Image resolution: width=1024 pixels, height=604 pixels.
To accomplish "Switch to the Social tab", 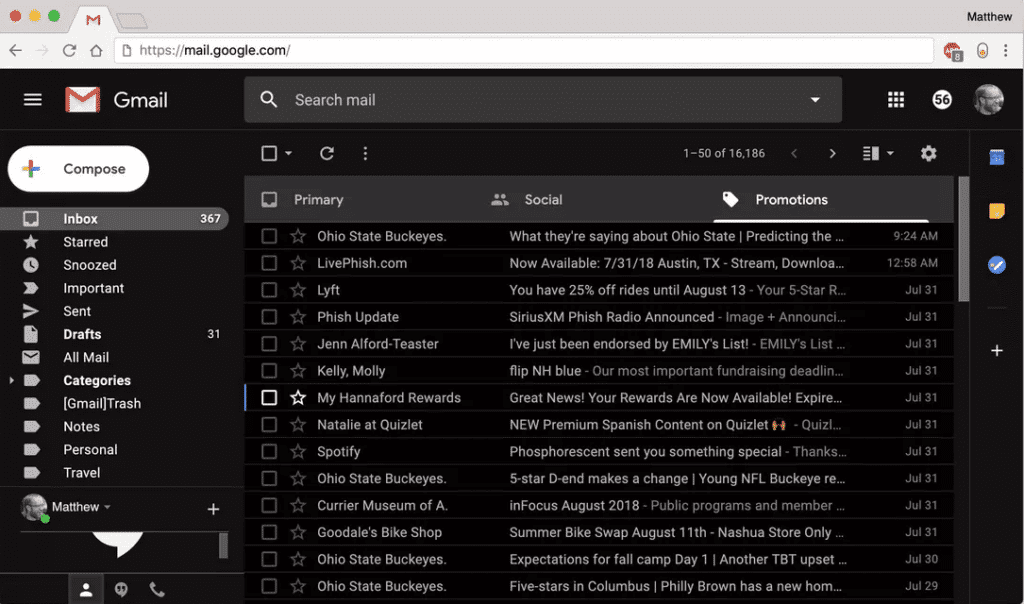I will pos(543,200).
